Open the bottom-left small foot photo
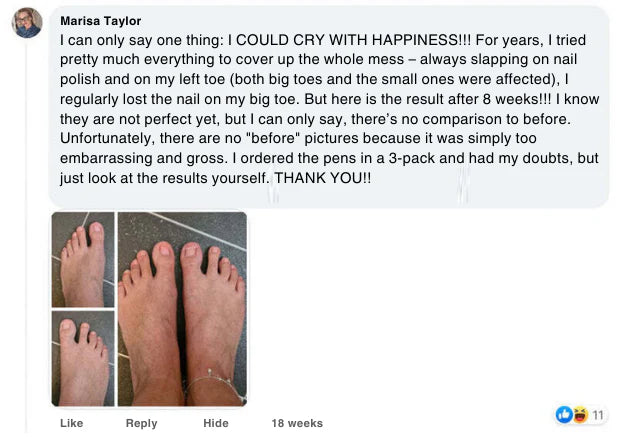 click(83, 358)
